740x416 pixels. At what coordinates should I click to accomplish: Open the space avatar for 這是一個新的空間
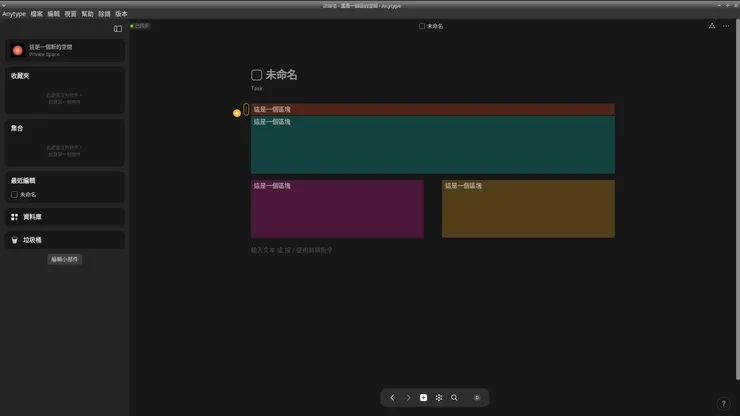point(17,51)
